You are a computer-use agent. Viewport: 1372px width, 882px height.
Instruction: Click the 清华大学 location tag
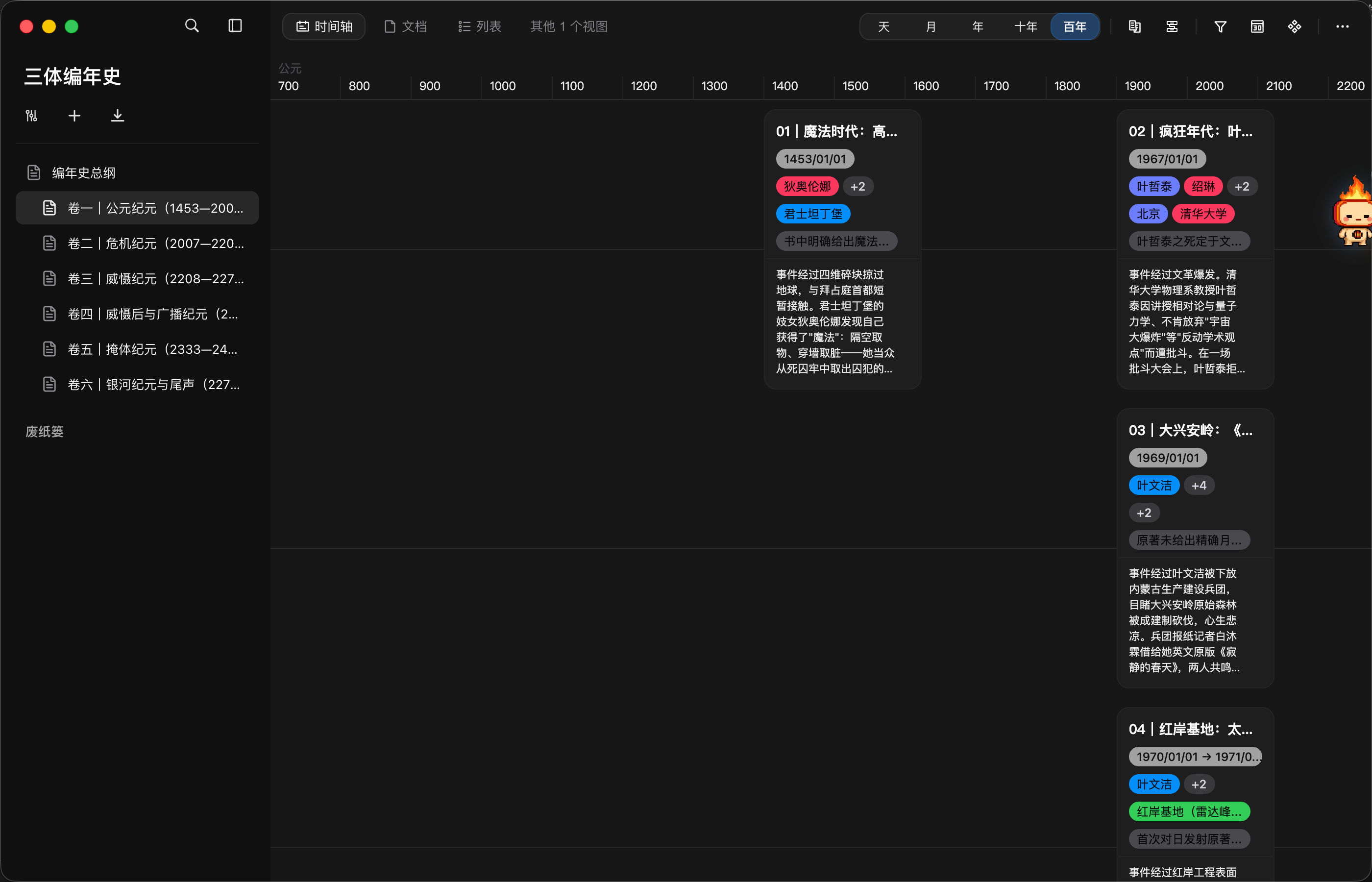[x=1203, y=214]
